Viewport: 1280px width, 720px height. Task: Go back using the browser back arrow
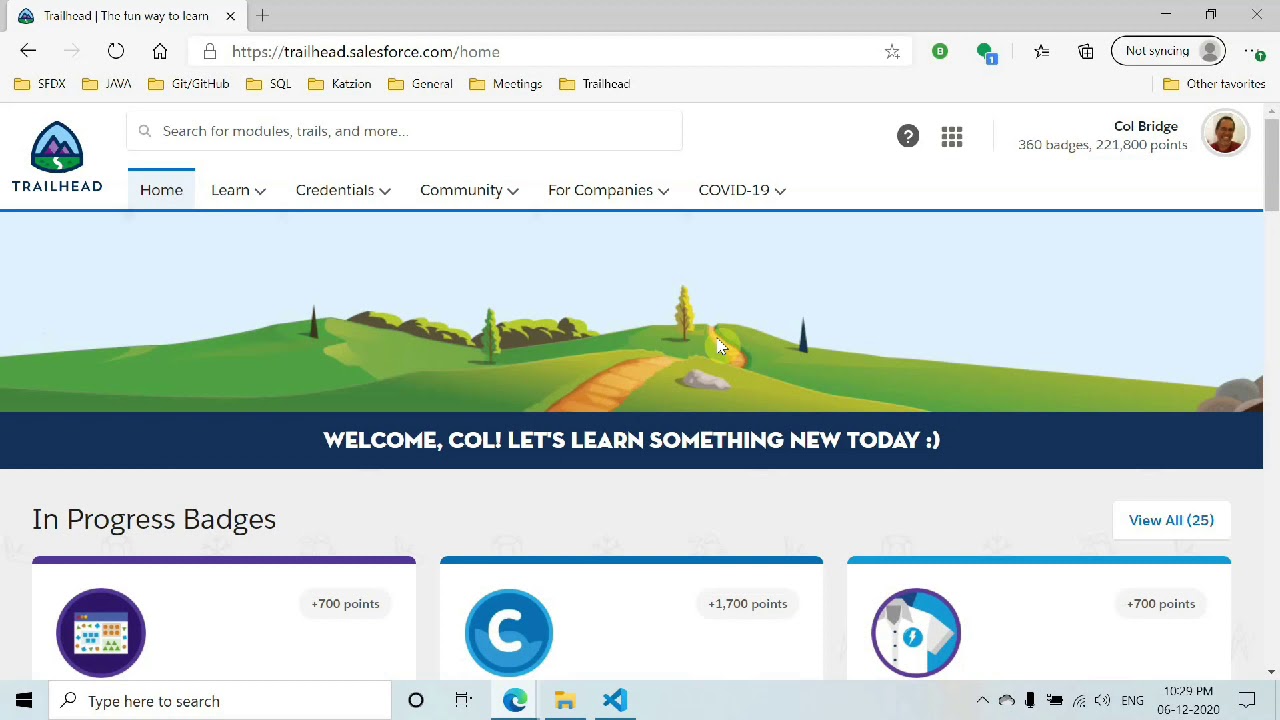[28, 51]
